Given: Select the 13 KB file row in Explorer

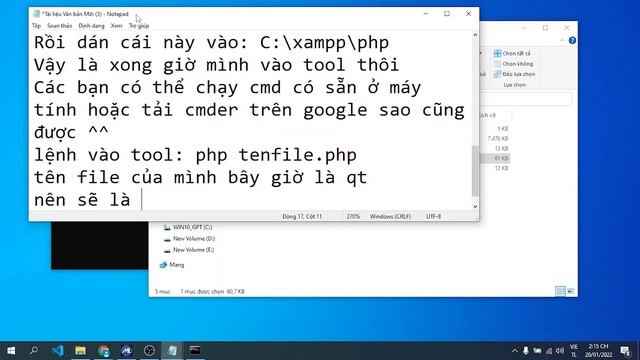Looking at the screenshot, I should coord(495,149).
